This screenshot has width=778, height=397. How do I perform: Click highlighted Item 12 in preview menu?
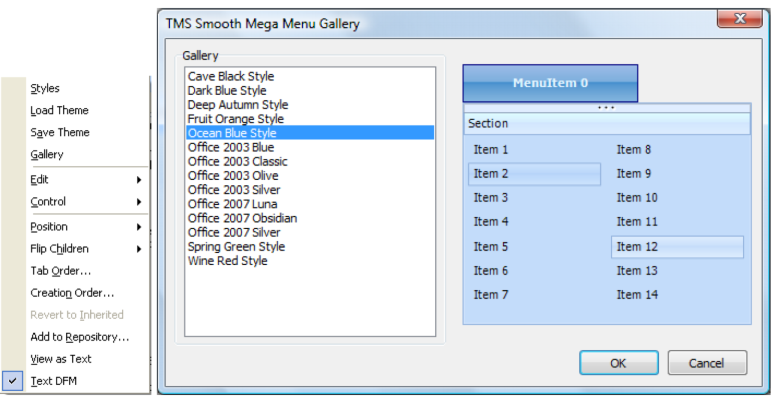pos(677,247)
